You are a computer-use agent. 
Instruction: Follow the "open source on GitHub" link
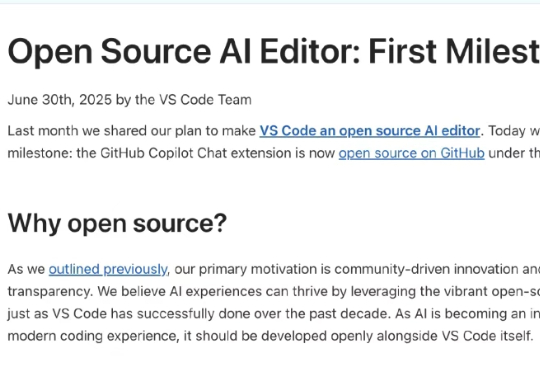pos(412,153)
